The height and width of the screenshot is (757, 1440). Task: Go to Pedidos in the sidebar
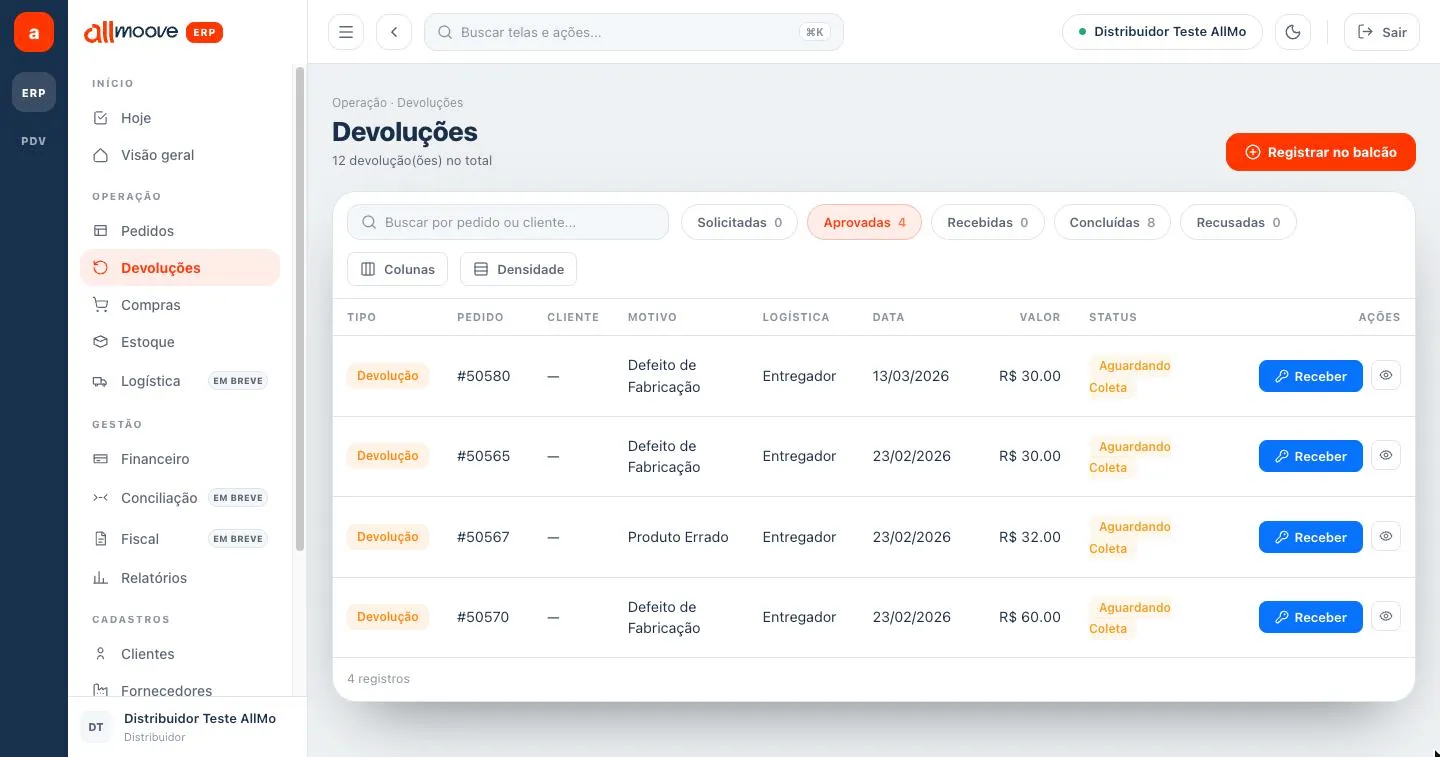[x=180, y=231]
